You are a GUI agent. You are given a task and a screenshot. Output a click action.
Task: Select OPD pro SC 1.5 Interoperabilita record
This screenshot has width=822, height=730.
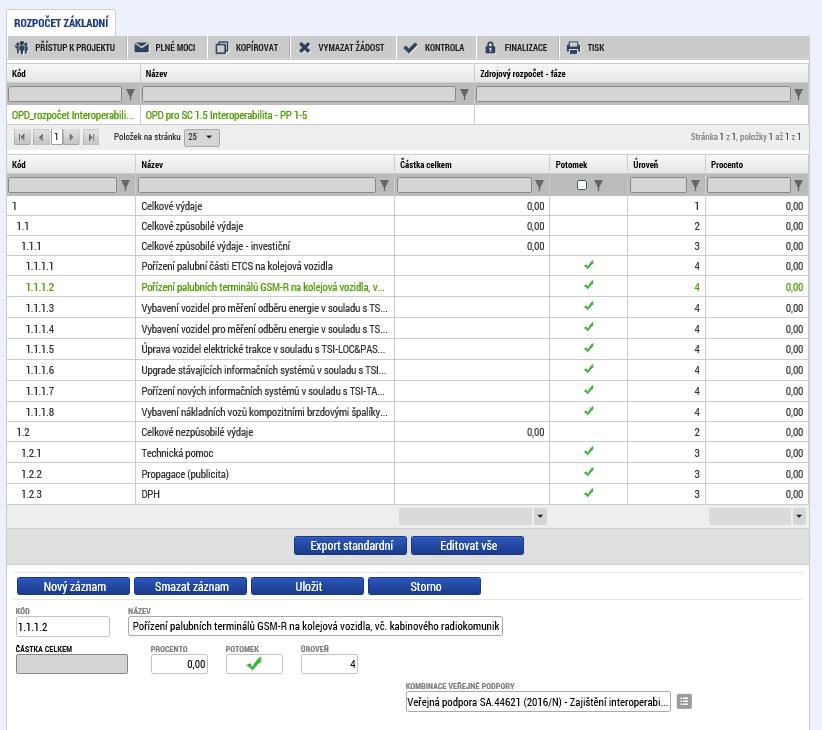(407, 115)
